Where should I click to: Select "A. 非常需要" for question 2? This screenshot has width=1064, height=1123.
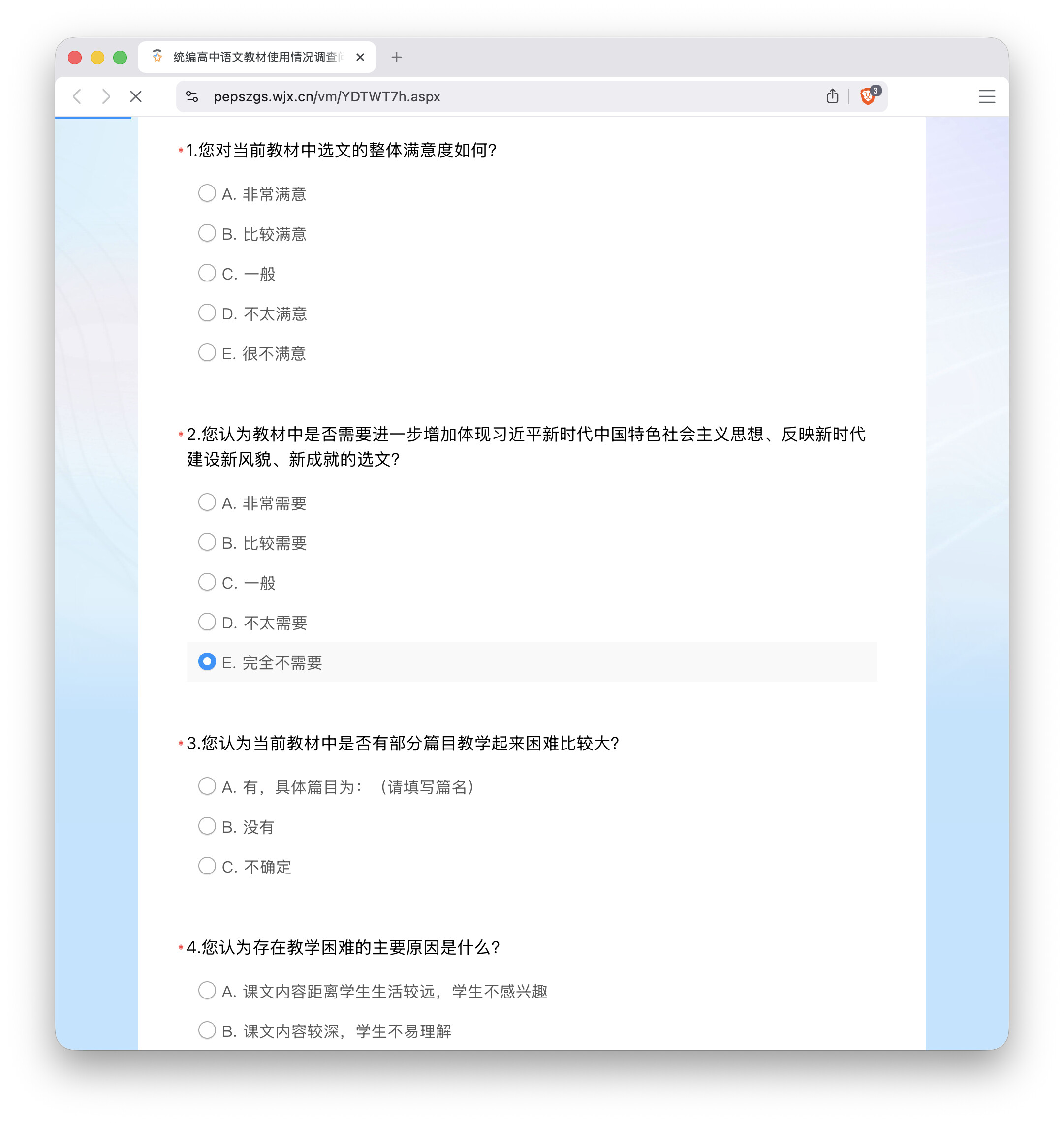click(x=208, y=502)
